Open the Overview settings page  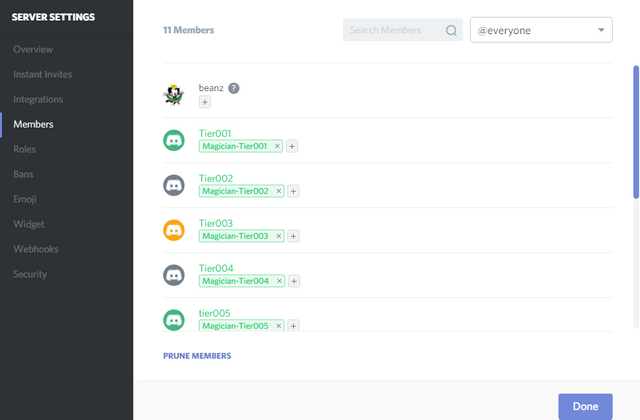(x=33, y=49)
